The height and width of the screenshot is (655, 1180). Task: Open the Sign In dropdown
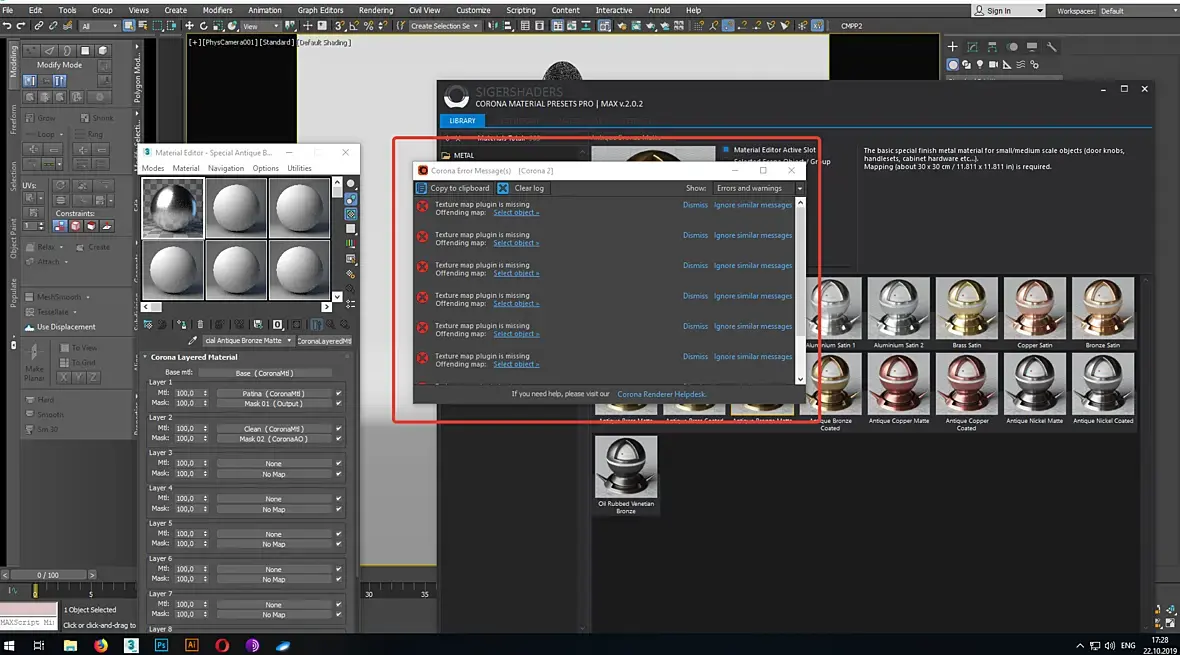point(1008,11)
